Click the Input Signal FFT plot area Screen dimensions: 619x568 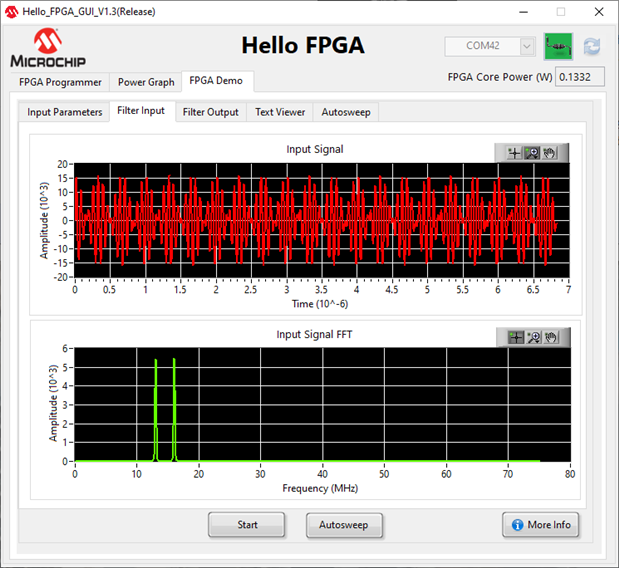(x=323, y=405)
